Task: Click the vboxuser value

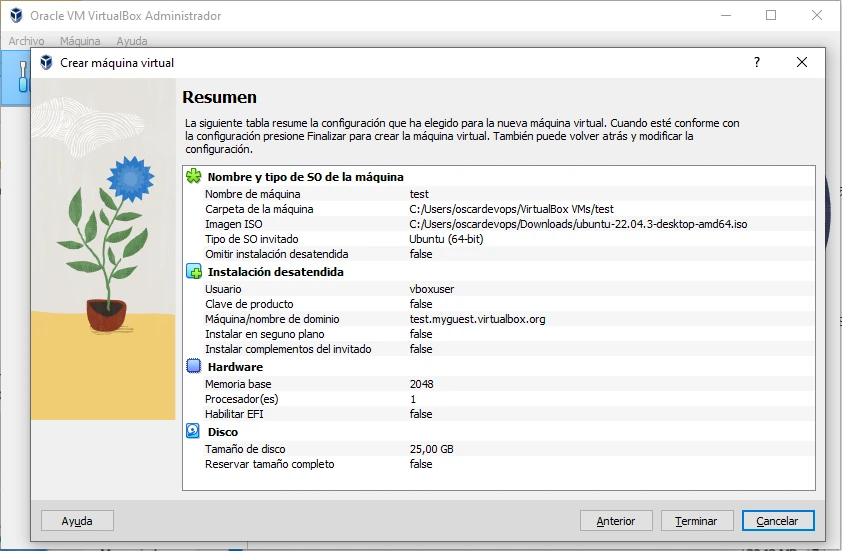Action: coord(432,289)
